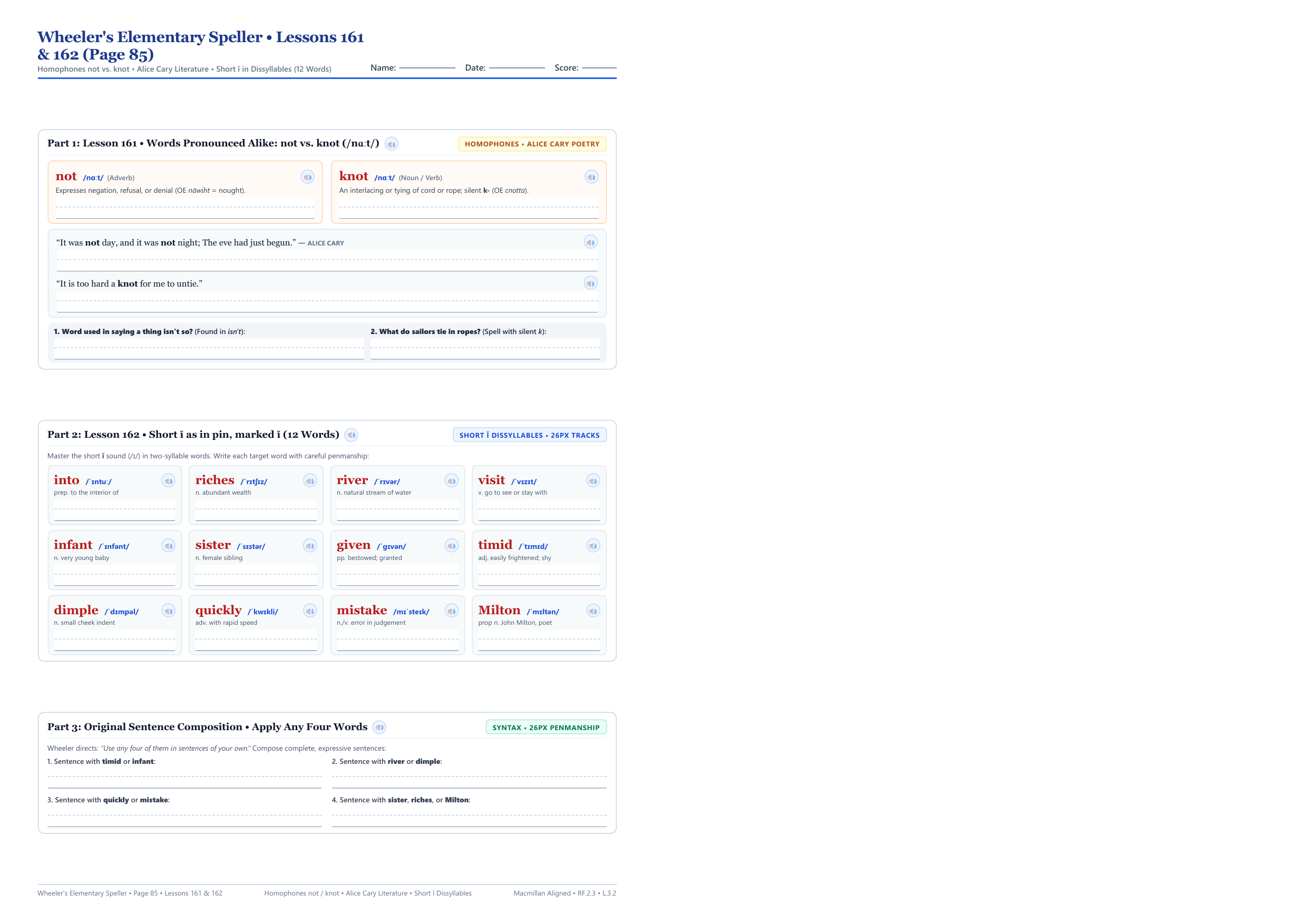Play pronunciation of 'given'
1307x924 pixels.
pyautogui.click(x=452, y=546)
